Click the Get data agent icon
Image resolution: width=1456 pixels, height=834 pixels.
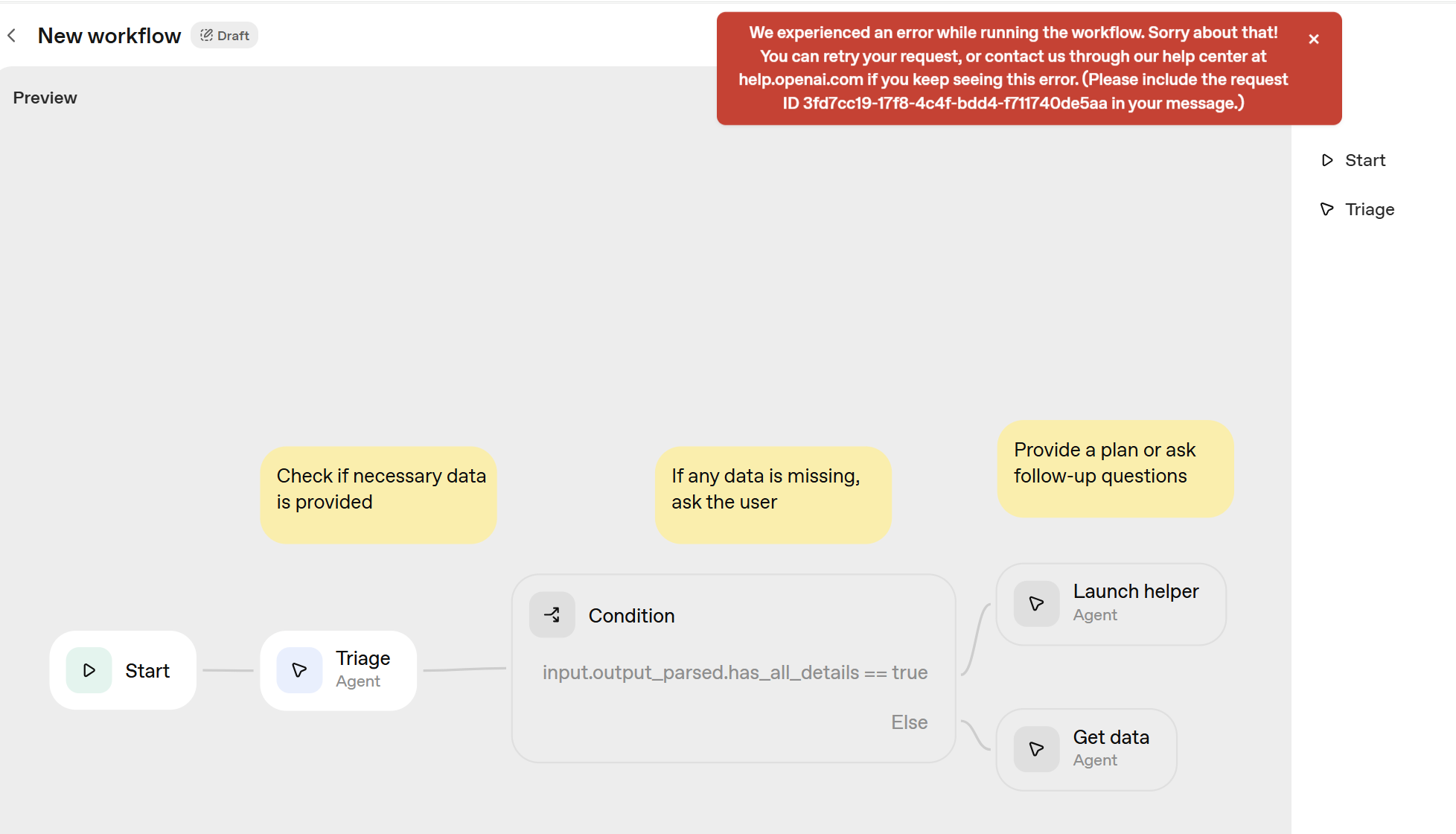[x=1036, y=749]
